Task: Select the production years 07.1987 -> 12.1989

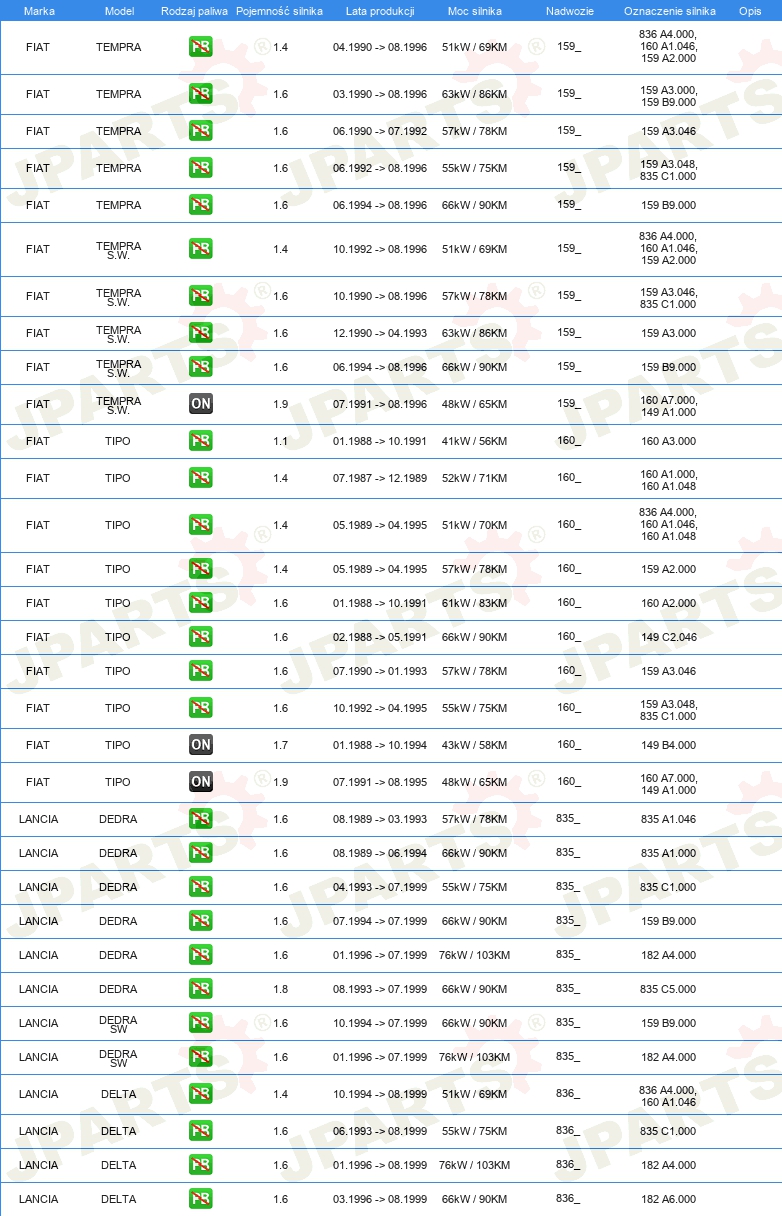Action: tap(380, 478)
